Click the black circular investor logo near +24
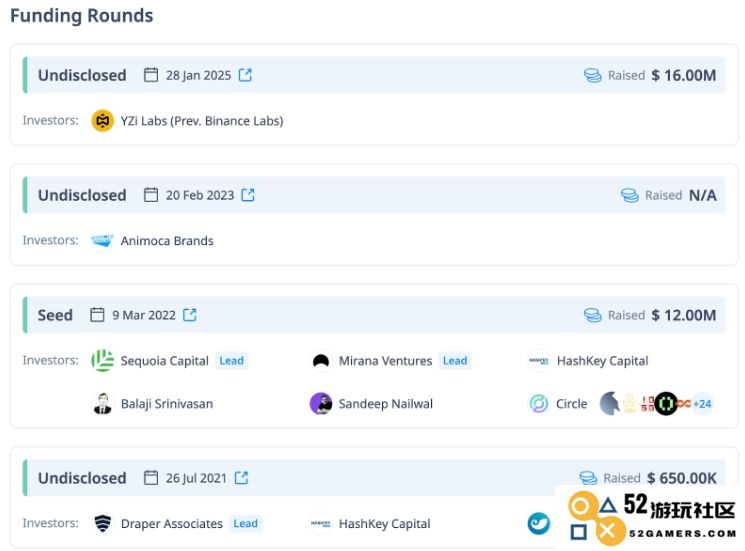 click(x=666, y=404)
